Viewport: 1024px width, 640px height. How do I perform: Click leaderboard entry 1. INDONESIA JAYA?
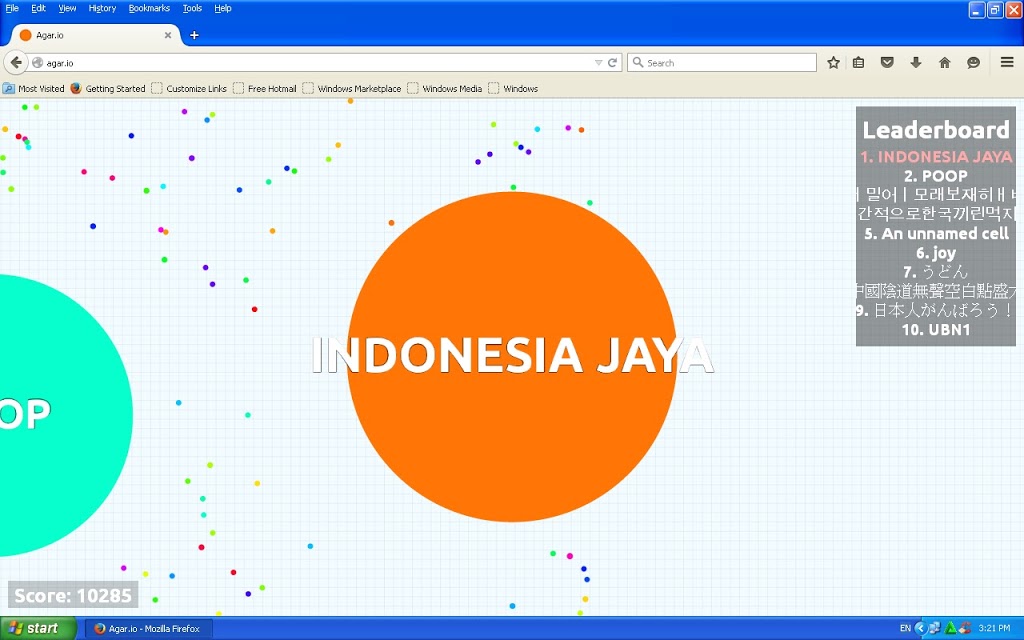(x=936, y=157)
